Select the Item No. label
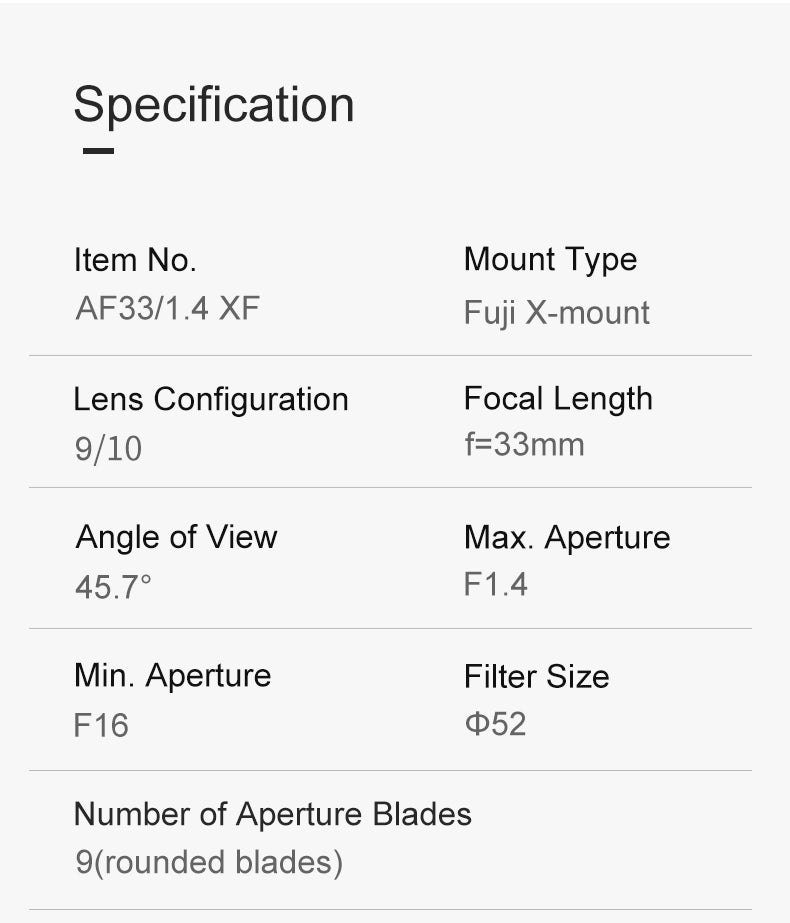 [135, 260]
